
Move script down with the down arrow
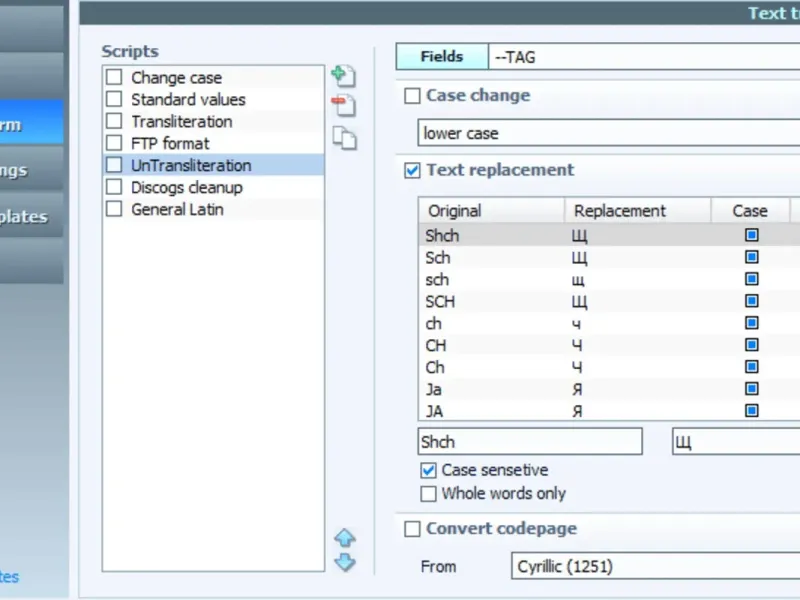click(x=345, y=562)
